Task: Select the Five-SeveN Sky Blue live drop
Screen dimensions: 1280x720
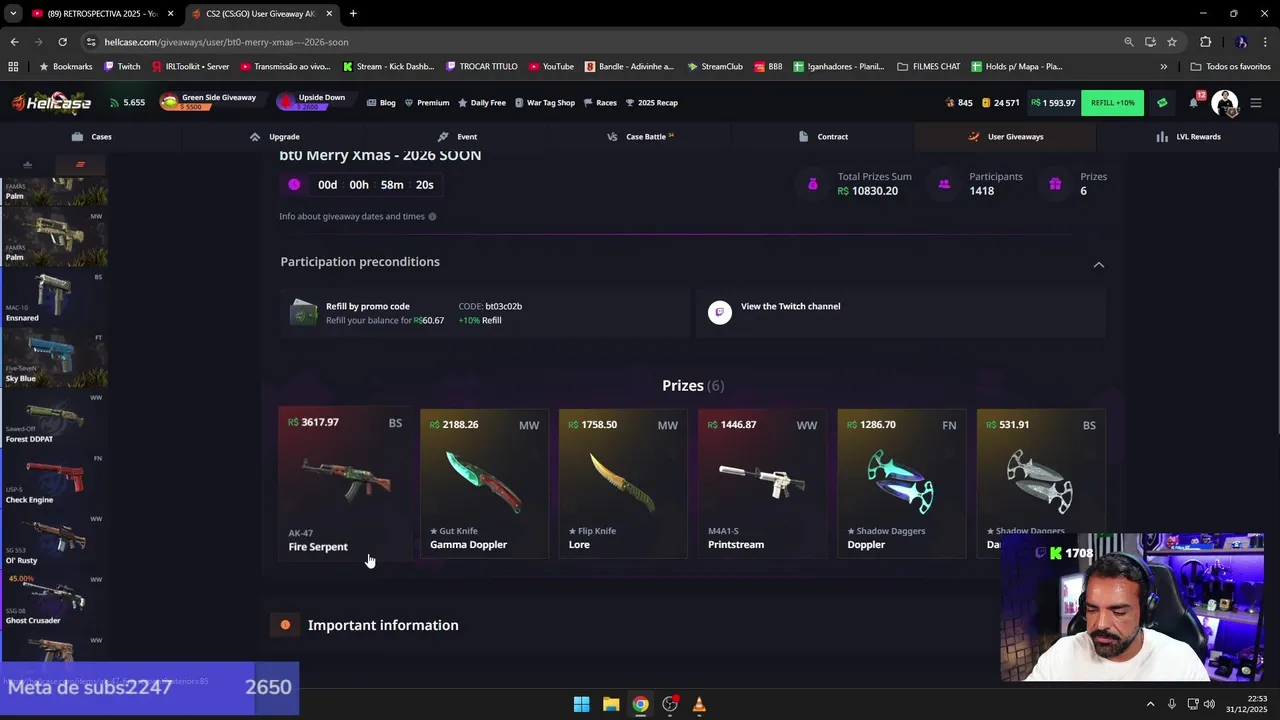Action: pos(54,358)
